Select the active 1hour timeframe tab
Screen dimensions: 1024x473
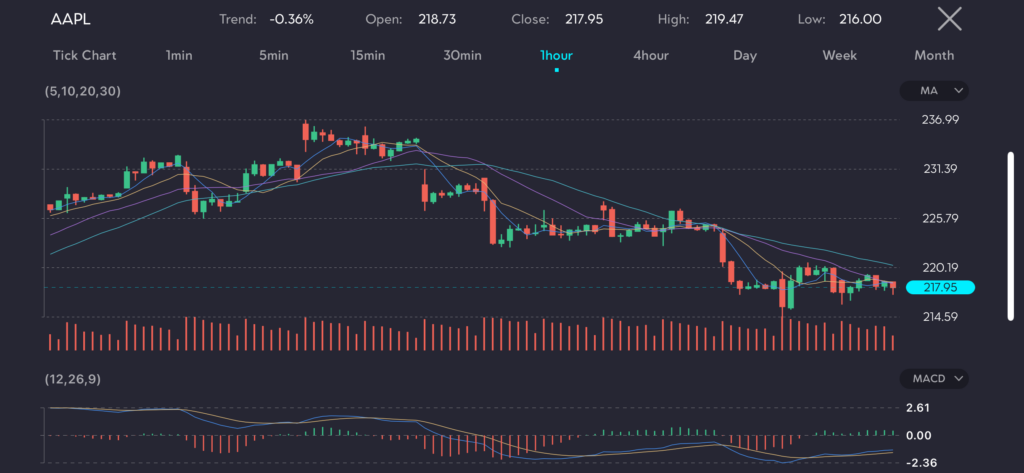(556, 55)
